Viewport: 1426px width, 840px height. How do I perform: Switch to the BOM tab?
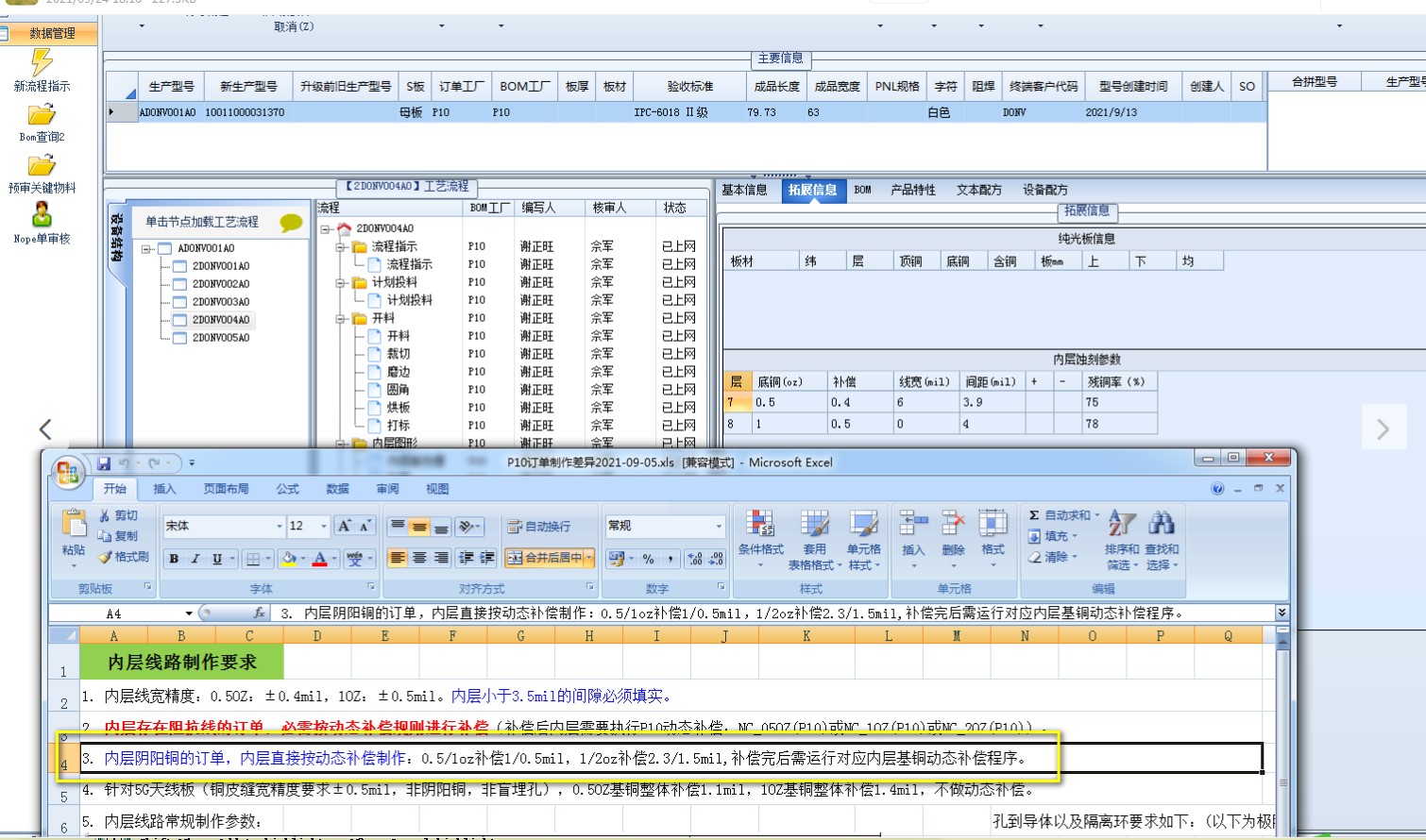[862, 190]
